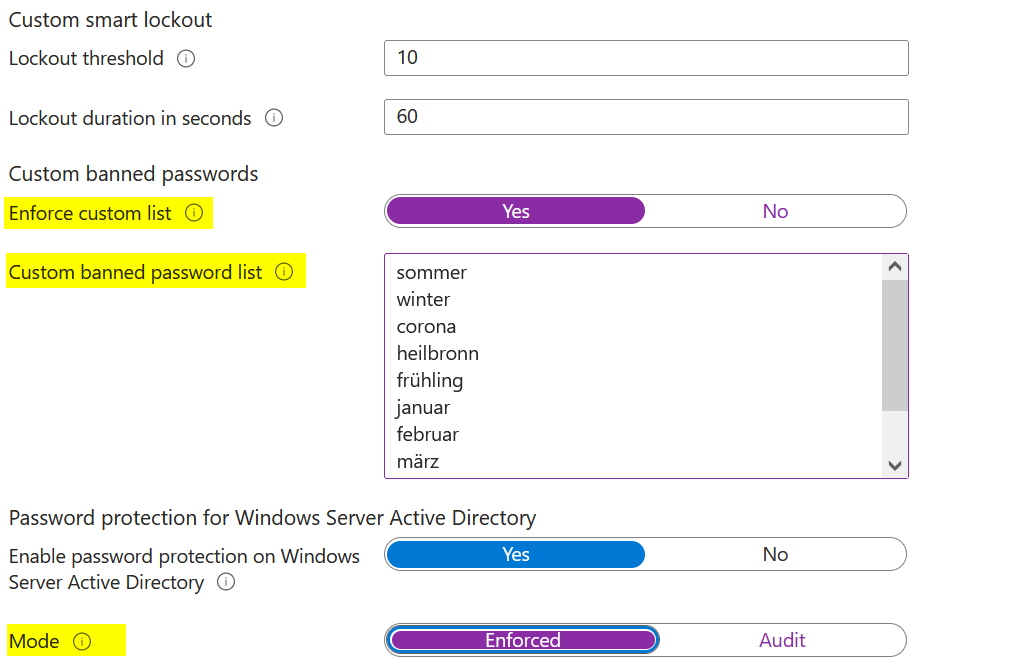Click the Lockout threshold input field
Image resolution: width=1009 pixels, height=668 pixels.
[646, 58]
